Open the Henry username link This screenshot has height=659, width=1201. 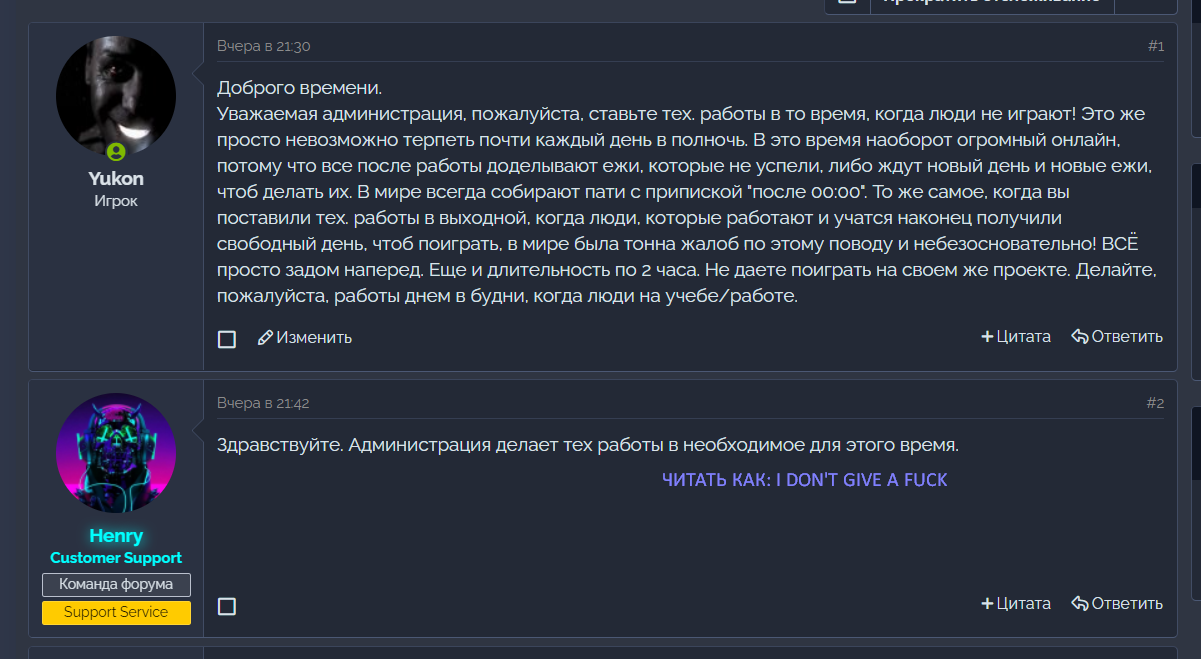coord(116,536)
